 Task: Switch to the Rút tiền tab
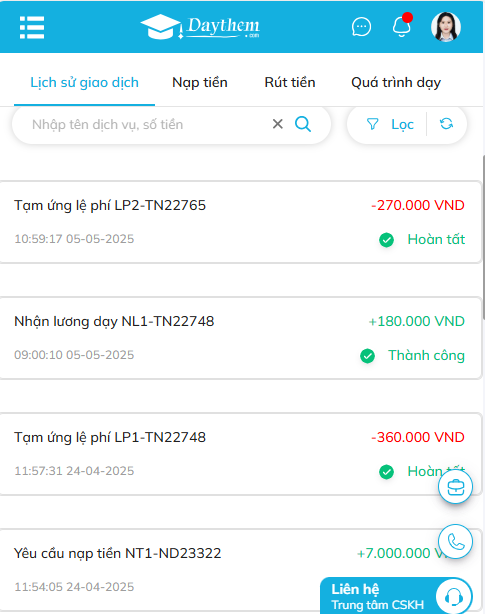(x=290, y=83)
